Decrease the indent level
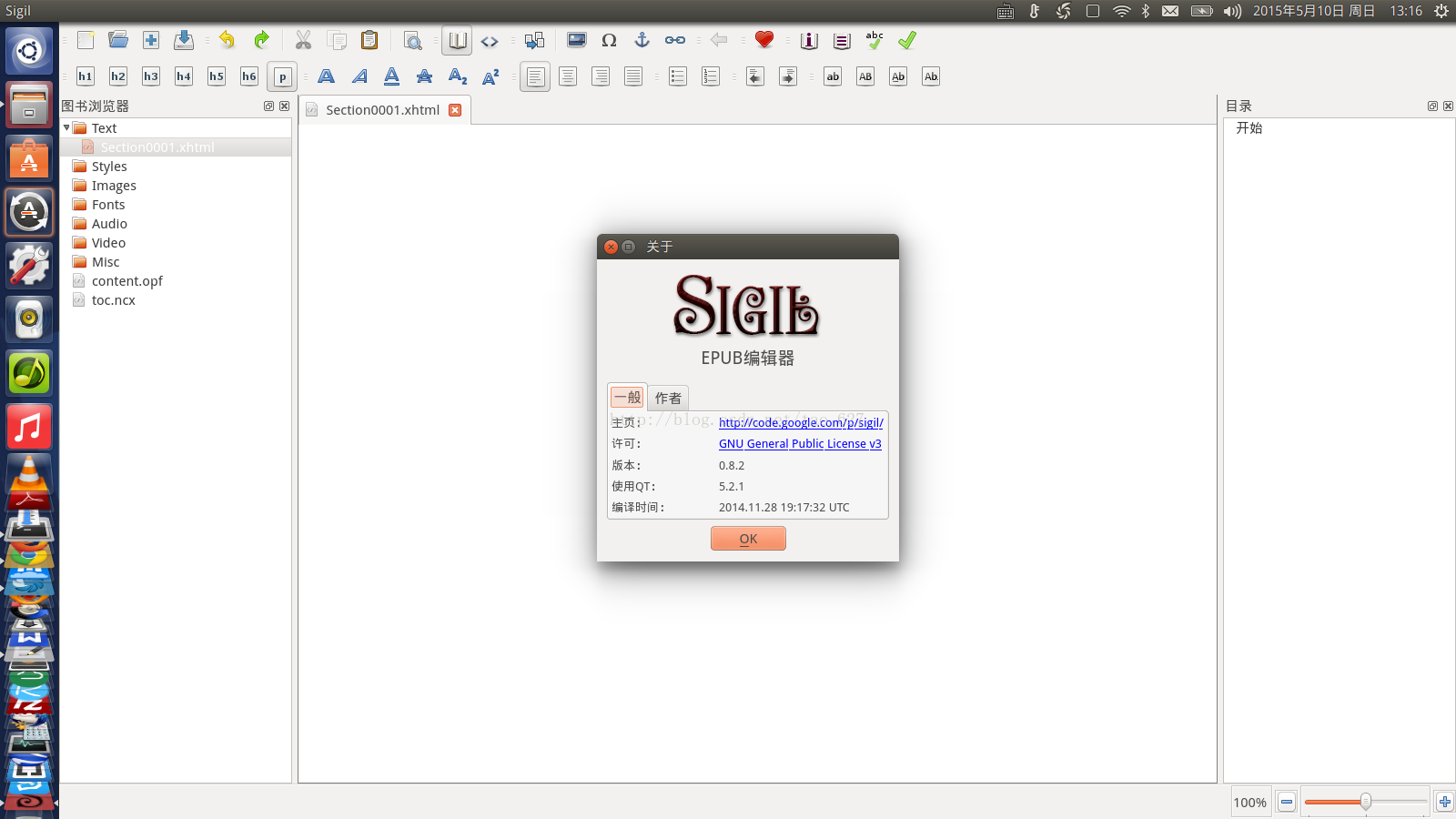The image size is (1456, 819). (755, 76)
